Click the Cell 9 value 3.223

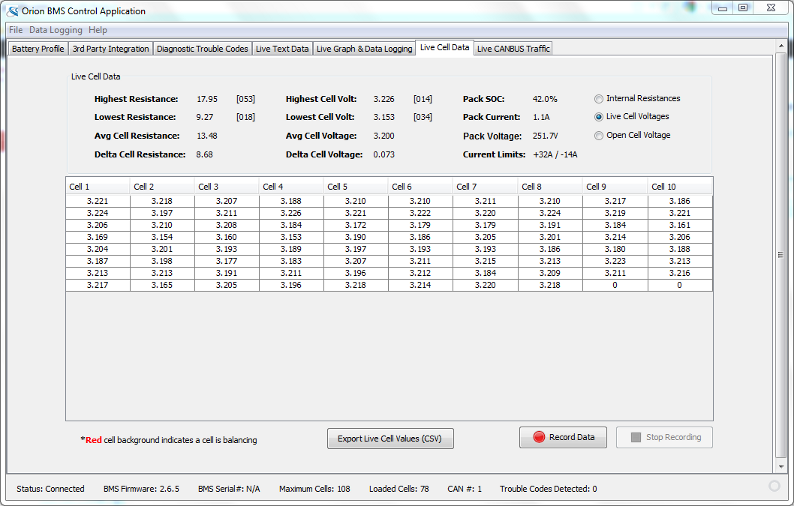click(615, 261)
